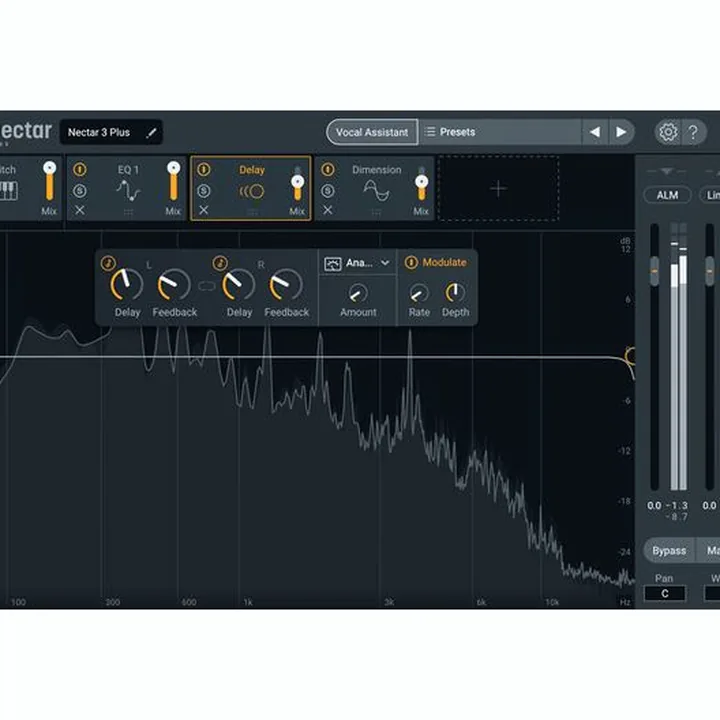
Task: Click the input gain fader beside the meter
Action: coord(654,271)
